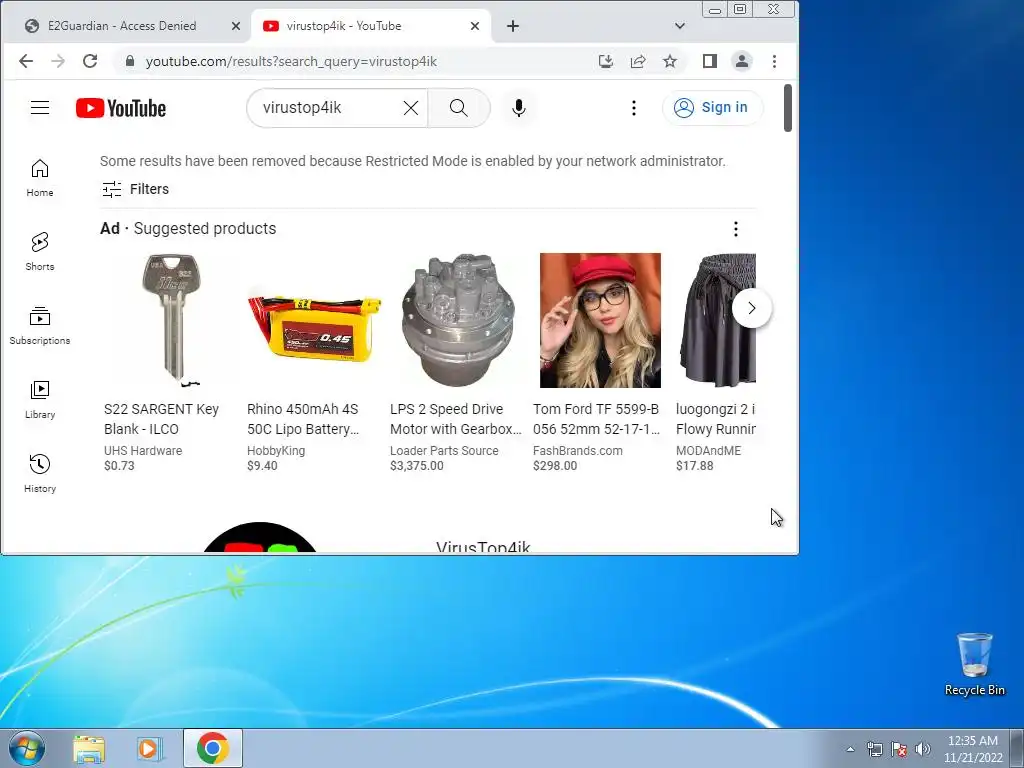1024x768 pixels.
Task: Open Tom Ford TF 5599-B link
Action: point(596,419)
